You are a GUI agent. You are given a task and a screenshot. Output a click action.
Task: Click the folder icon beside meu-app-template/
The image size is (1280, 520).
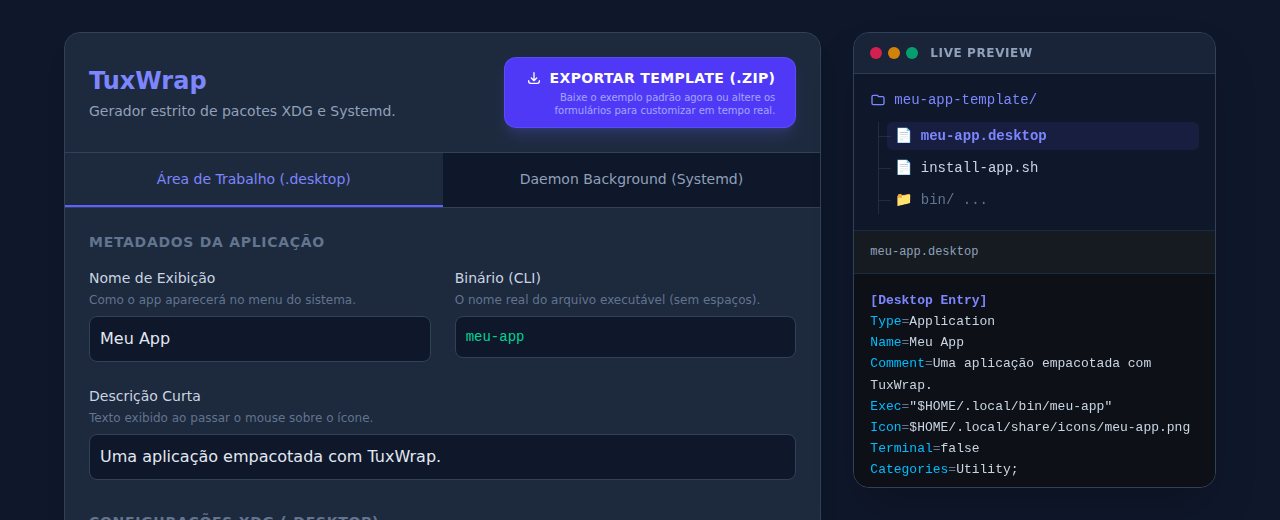(x=878, y=100)
